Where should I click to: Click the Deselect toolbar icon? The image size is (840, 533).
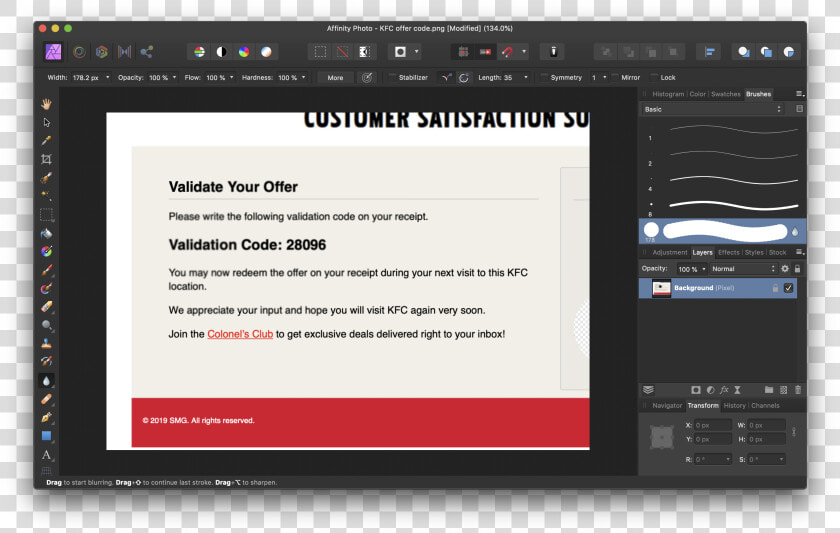tap(342, 52)
